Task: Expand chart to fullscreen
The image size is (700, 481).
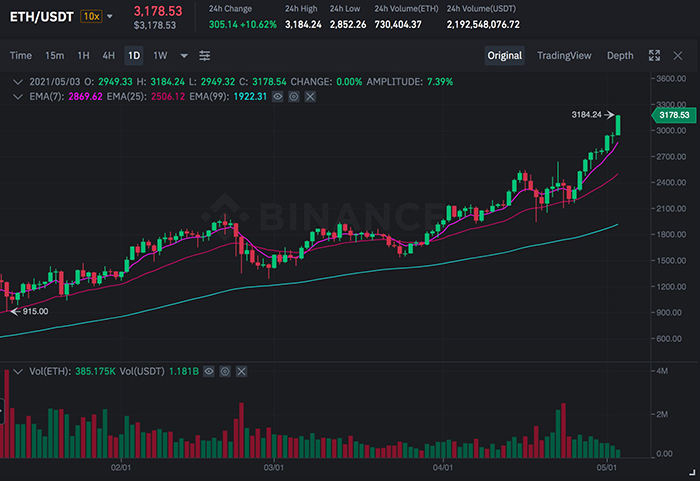Action: [x=654, y=55]
